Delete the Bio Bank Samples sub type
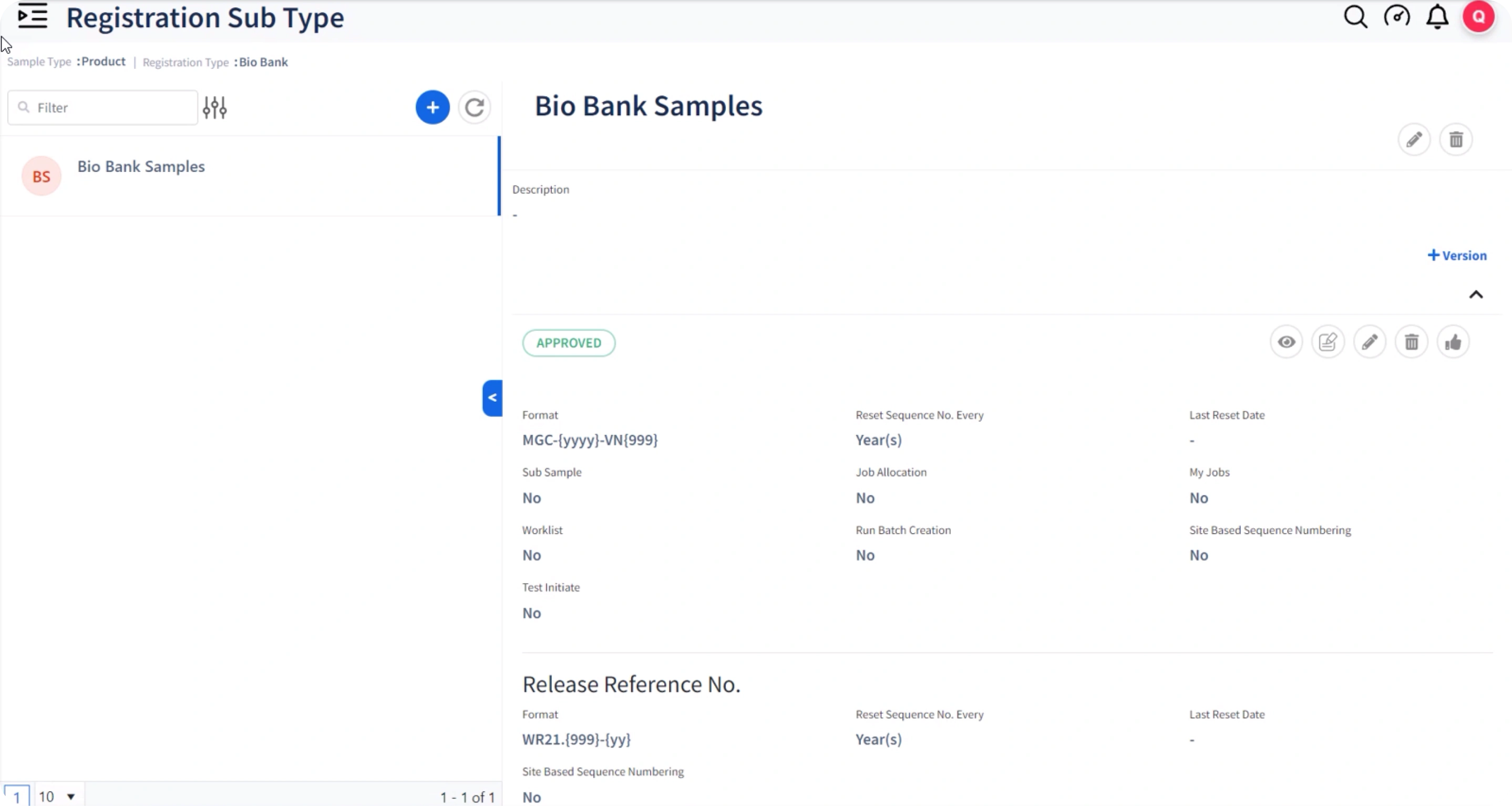1512x806 pixels. [x=1456, y=140]
